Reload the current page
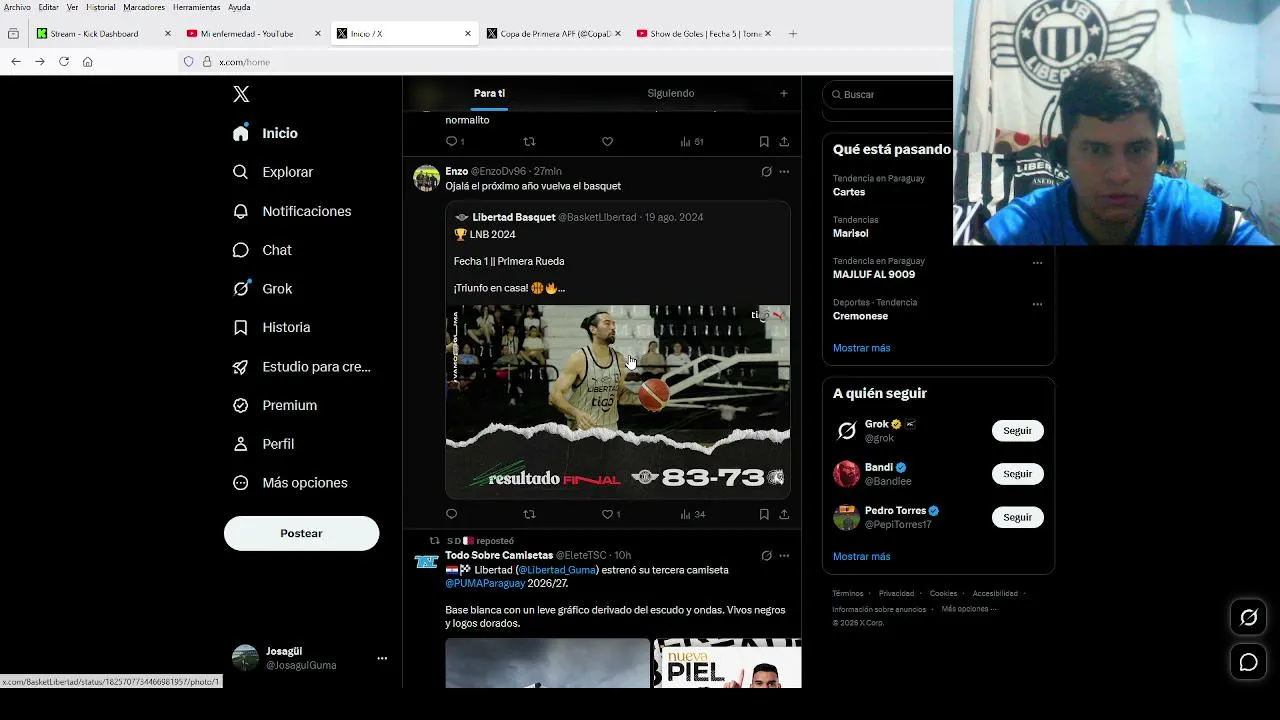The width and height of the screenshot is (1280, 720). [x=64, y=62]
